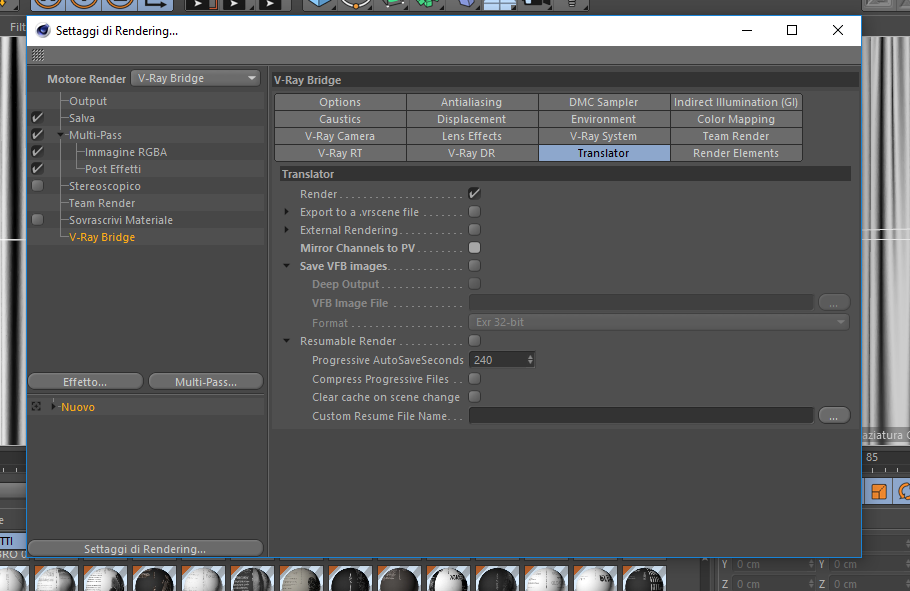Select the Immagine RGBA tree item

click(126, 152)
